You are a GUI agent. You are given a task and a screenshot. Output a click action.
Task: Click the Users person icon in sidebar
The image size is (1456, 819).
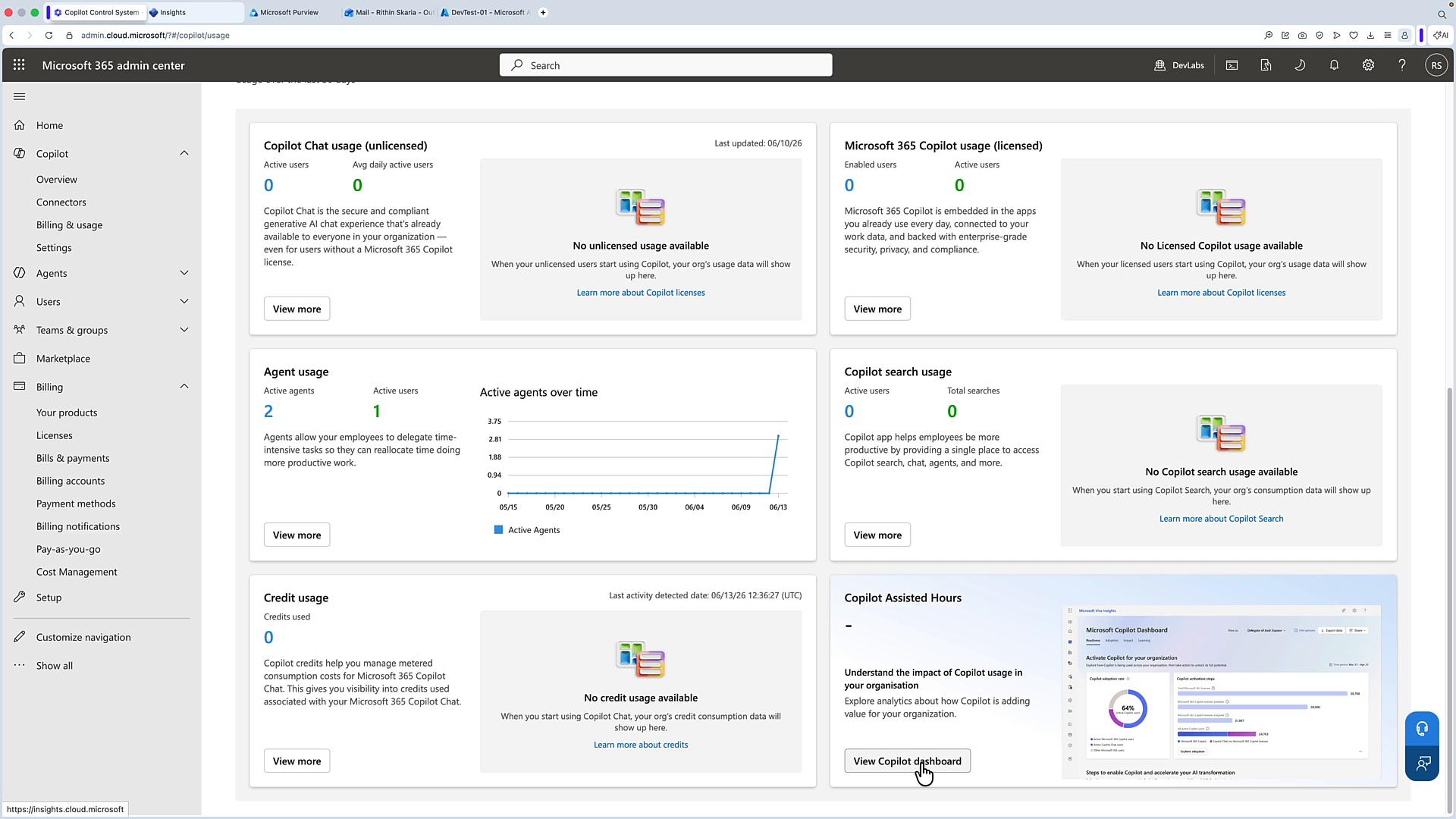[20, 301]
